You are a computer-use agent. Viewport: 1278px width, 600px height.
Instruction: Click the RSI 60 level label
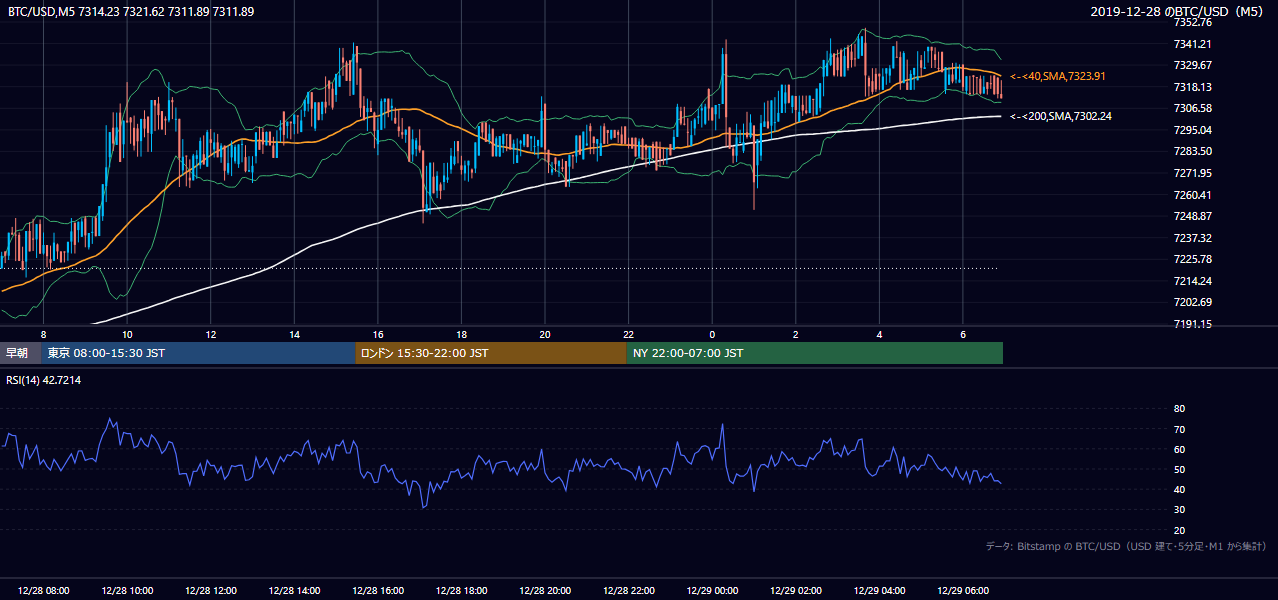point(1179,449)
